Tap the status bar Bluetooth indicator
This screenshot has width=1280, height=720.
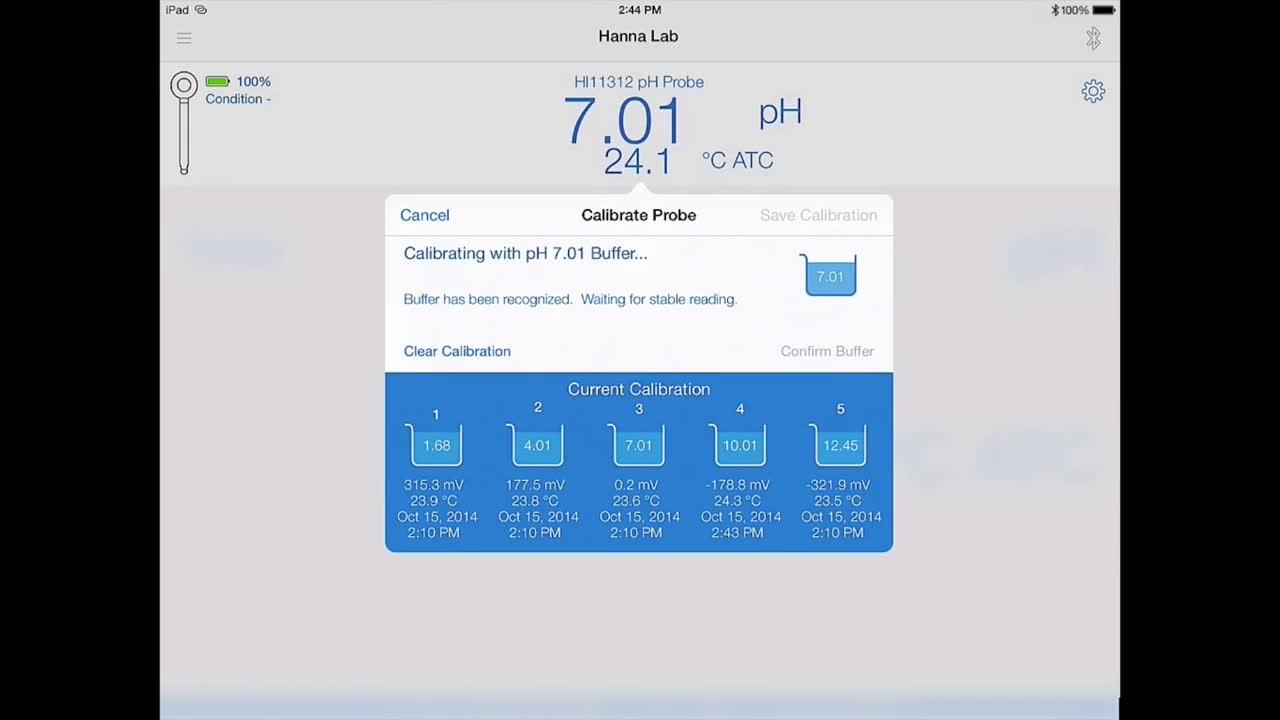point(1055,10)
